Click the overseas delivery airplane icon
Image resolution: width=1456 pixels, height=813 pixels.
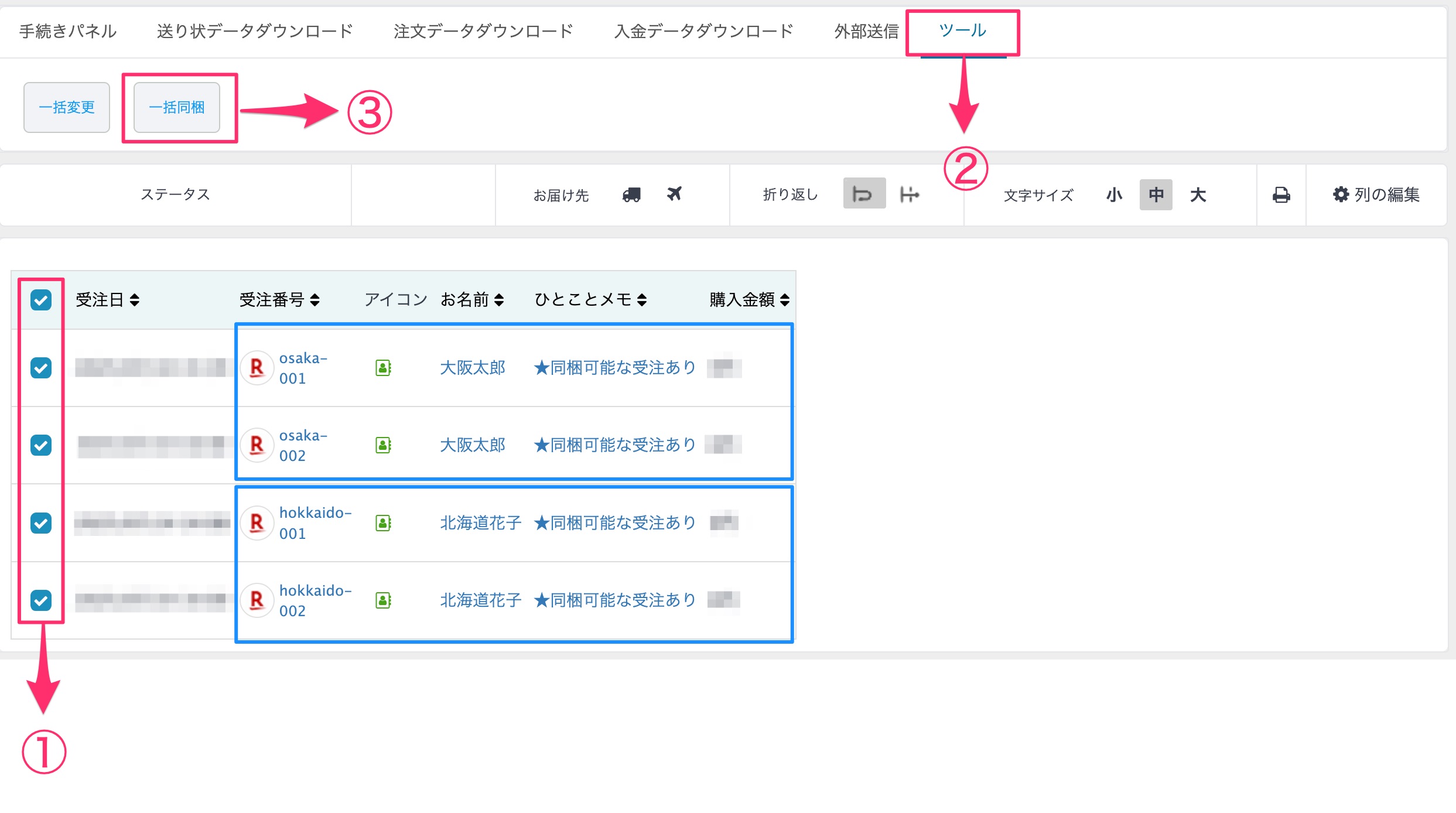[x=674, y=194]
